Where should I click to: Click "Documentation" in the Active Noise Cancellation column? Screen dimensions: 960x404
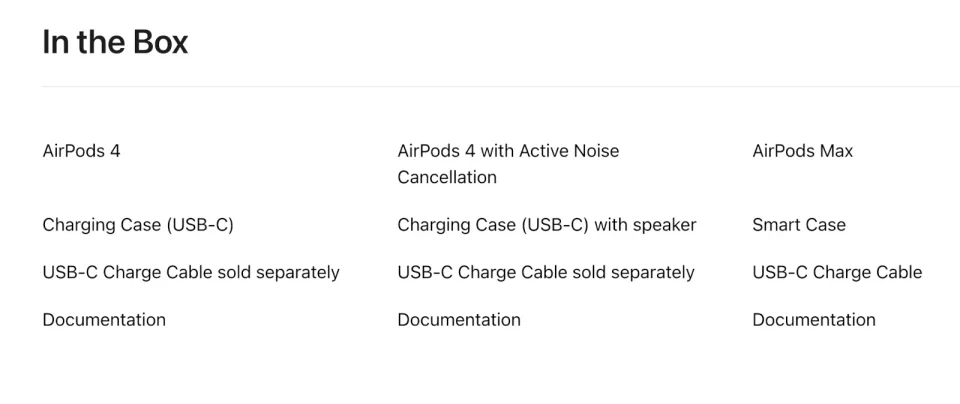point(459,320)
